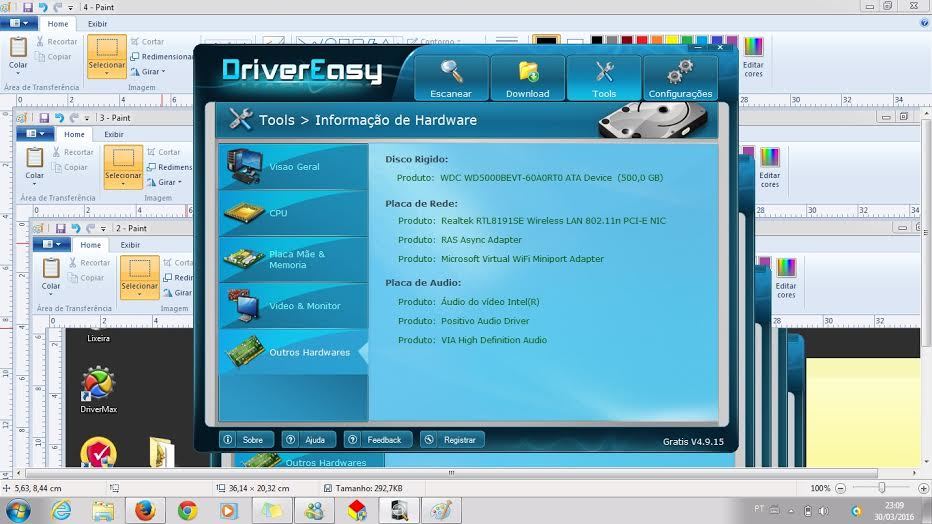
Task: Click Exibir tab in 2 - Paint window
Action: (130, 245)
